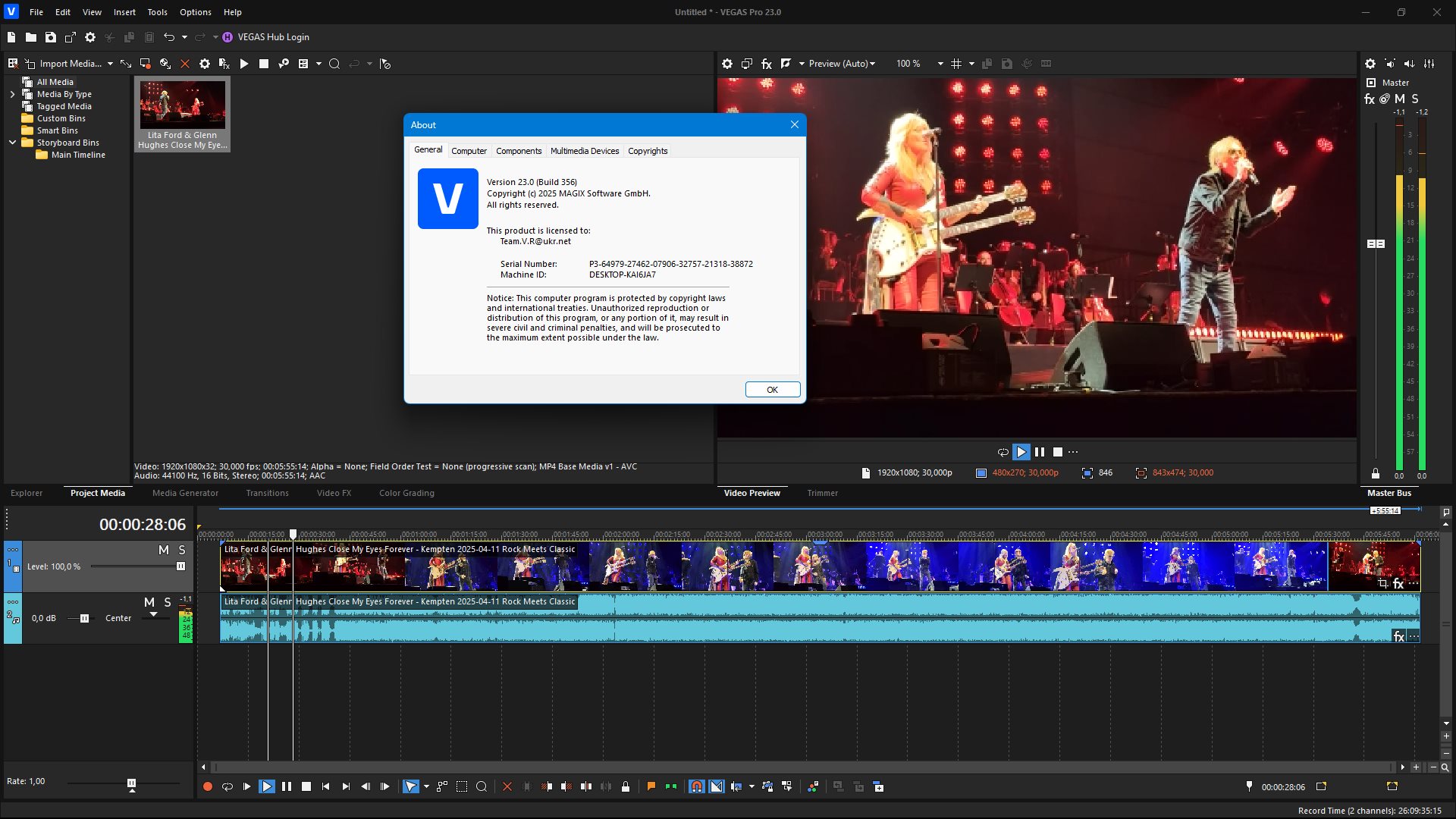1456x819 pixels.
Task: Toggle Enable Snapping magnet icon
Action: (696, 787)
